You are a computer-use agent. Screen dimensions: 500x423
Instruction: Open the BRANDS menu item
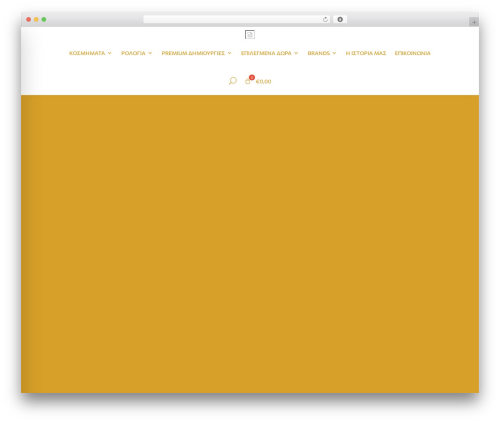(x=319, y=53)
